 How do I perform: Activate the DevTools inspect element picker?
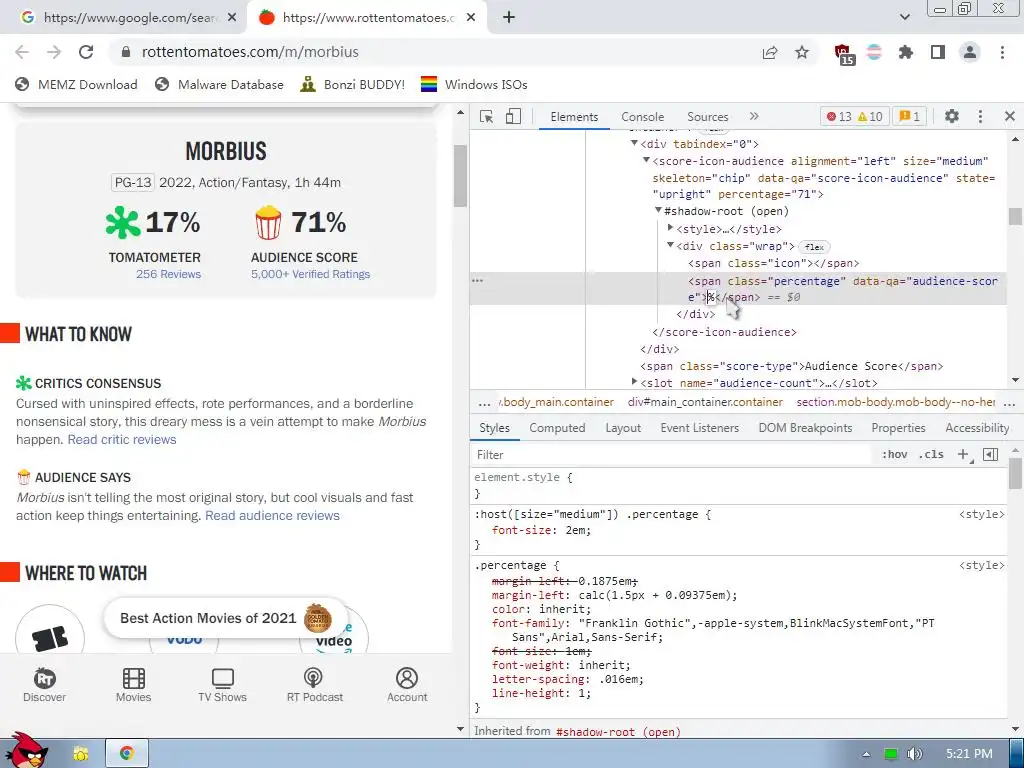[x=486, y=116]
